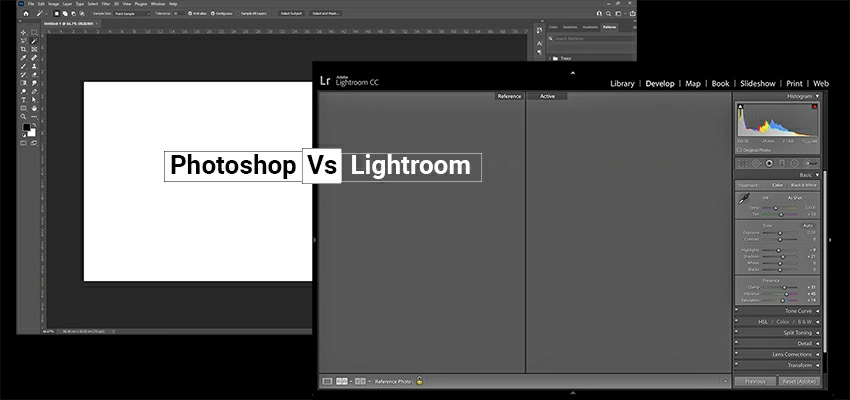Expand the Tone Curve panel

tap(797, 311)
